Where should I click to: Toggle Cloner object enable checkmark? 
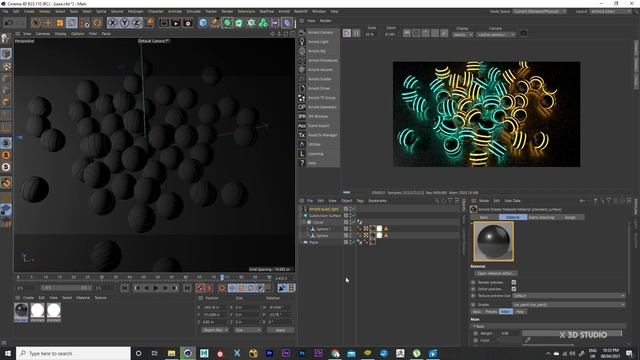click(354, 222)
